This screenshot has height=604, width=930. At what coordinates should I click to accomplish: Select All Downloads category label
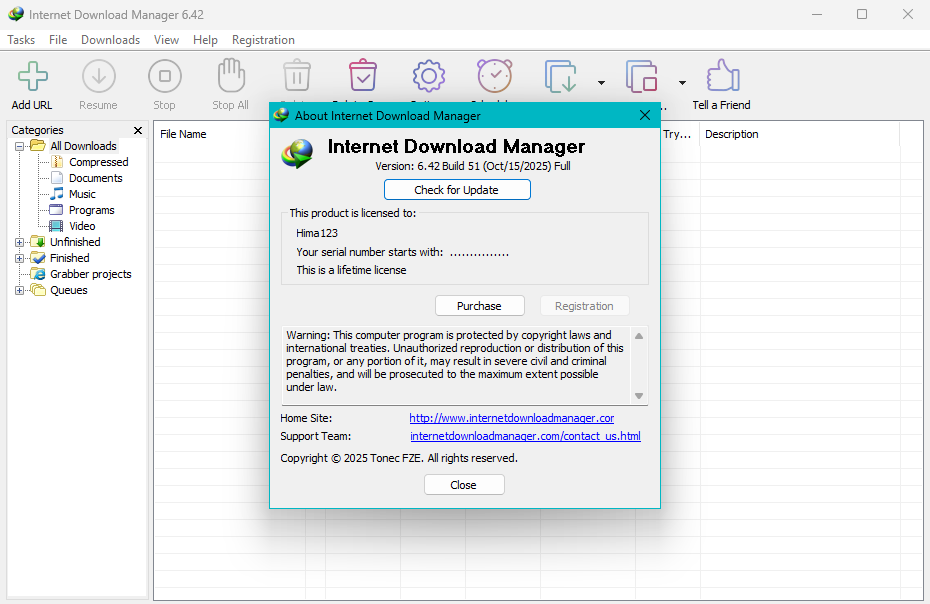click(83, 146)
